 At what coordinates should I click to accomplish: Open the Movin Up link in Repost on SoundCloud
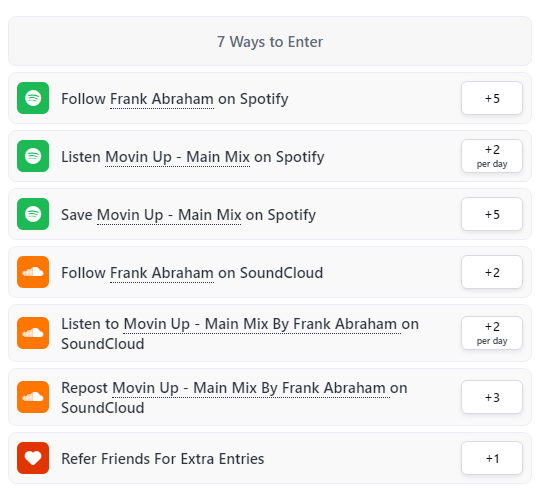pyautogui.click(x=251, y=388)
